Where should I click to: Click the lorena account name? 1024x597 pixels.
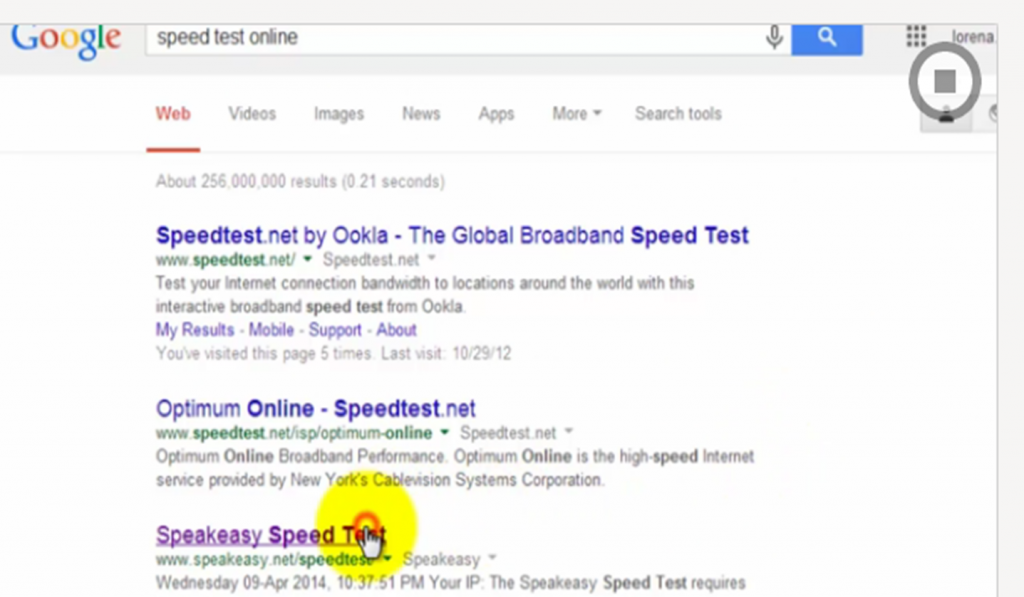(x=973, y=37)
